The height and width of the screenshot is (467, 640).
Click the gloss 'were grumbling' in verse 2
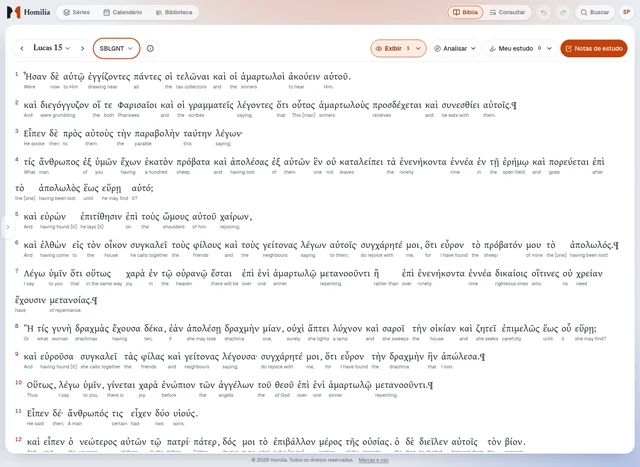coord(58,116)
